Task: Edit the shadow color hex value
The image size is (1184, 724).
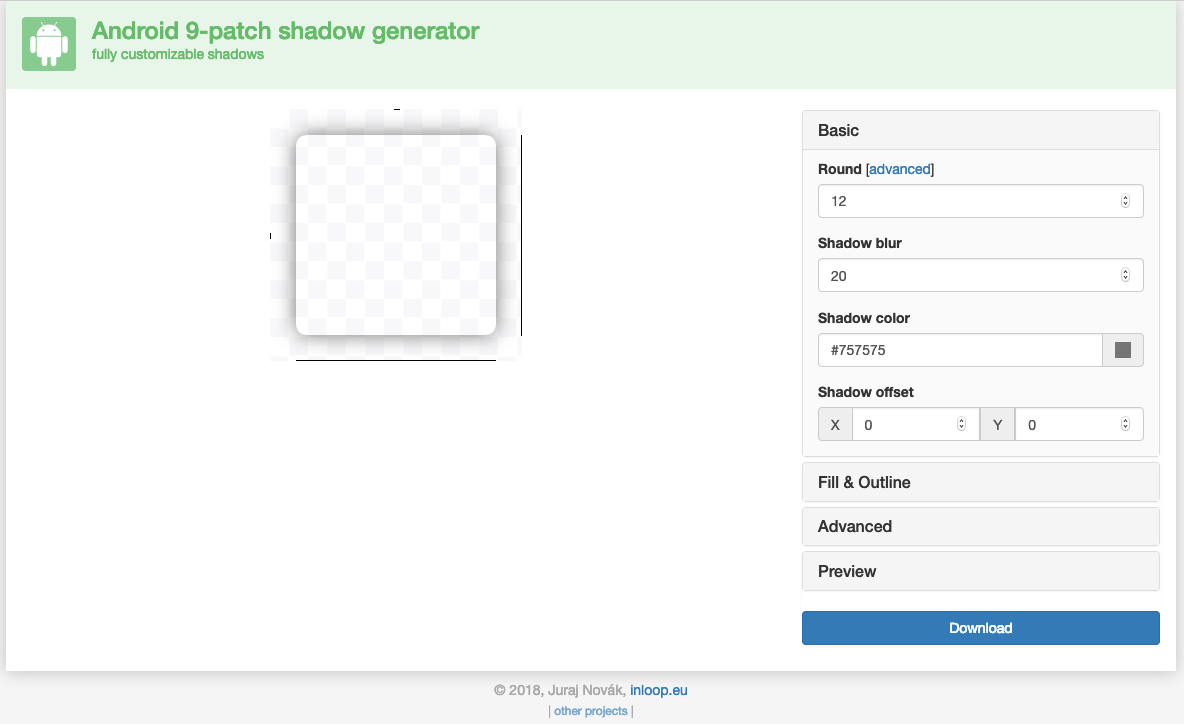Action: [950, 350]
